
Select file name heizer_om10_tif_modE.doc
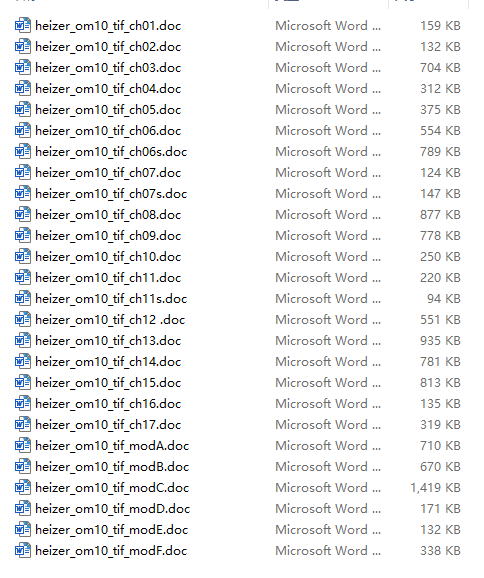(x=112, y=530)
